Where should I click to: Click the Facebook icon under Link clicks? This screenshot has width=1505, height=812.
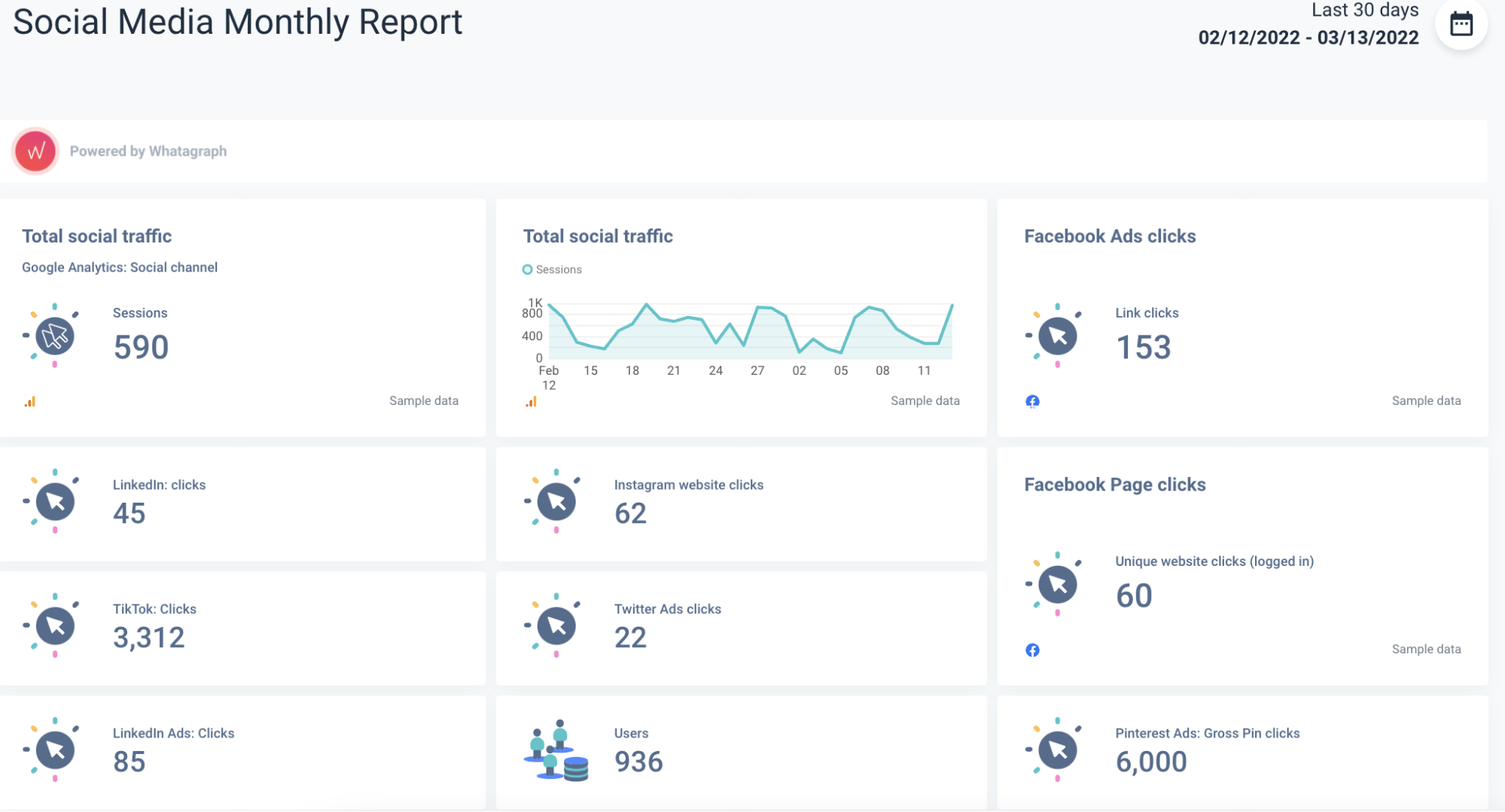[x=1032, y=401]
